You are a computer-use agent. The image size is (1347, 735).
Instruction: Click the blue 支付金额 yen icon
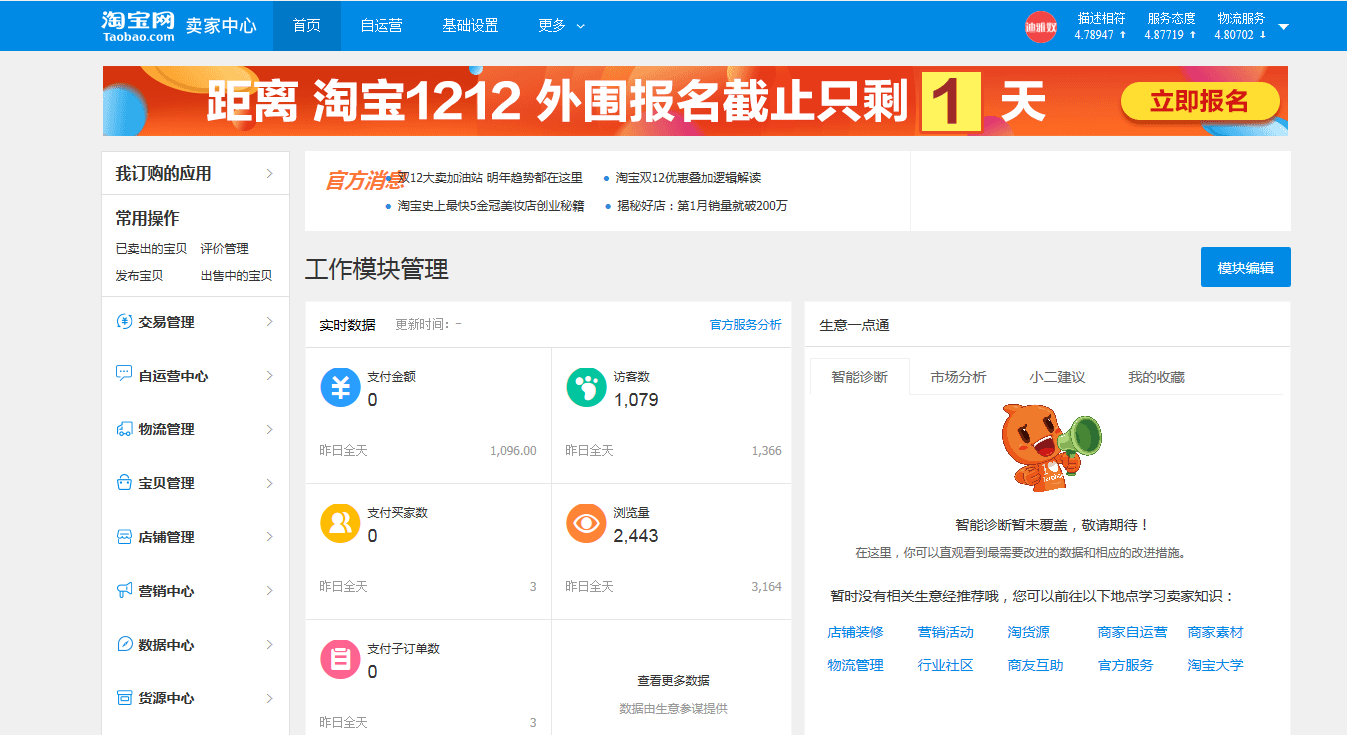340,387
